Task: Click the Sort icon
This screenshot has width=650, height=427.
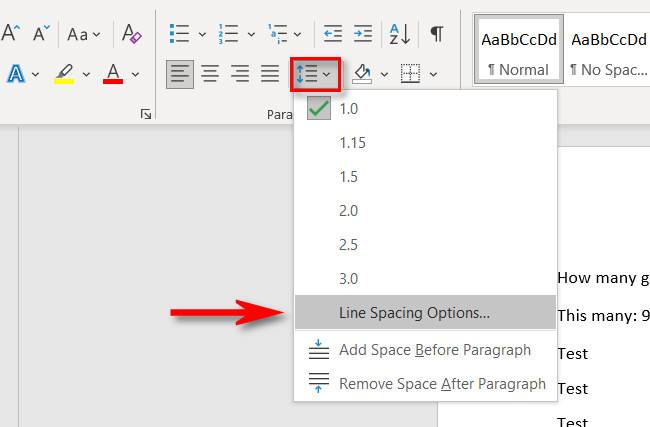Action: click(398, 34)
